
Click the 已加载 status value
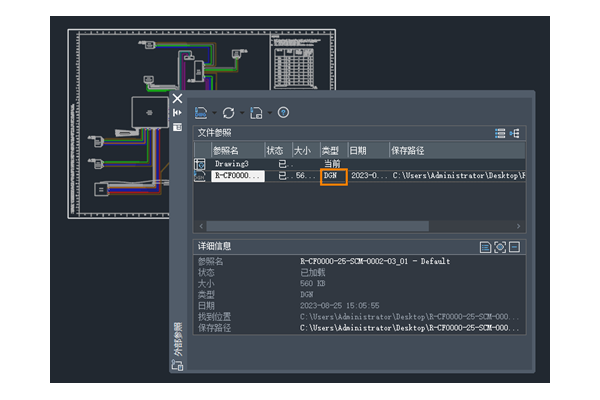point(313,273)
